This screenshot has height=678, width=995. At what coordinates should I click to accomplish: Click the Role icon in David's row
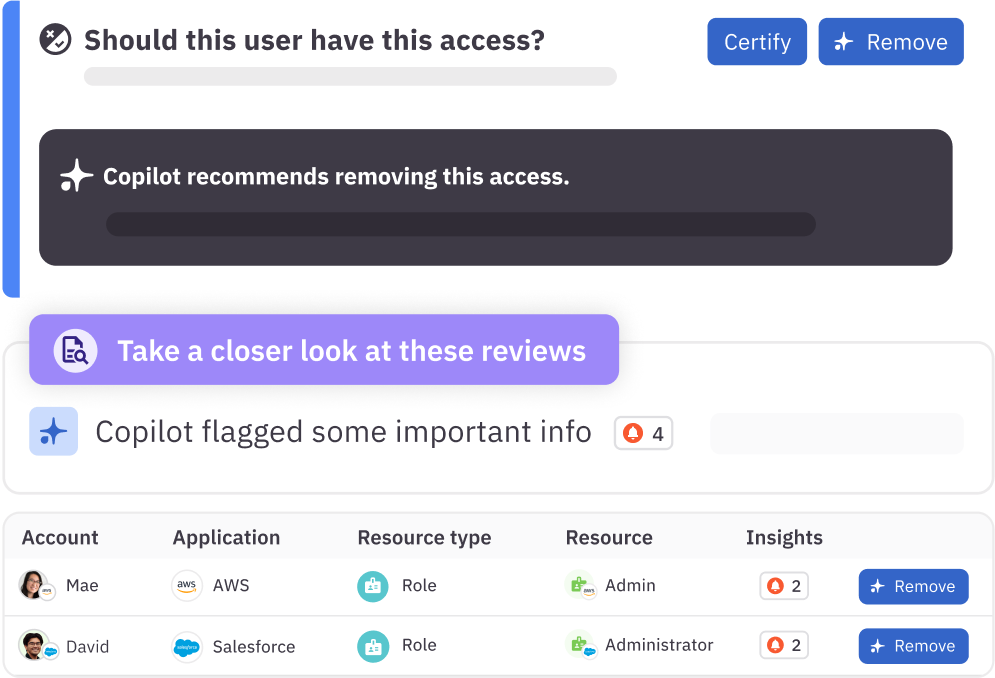point(371,646)
